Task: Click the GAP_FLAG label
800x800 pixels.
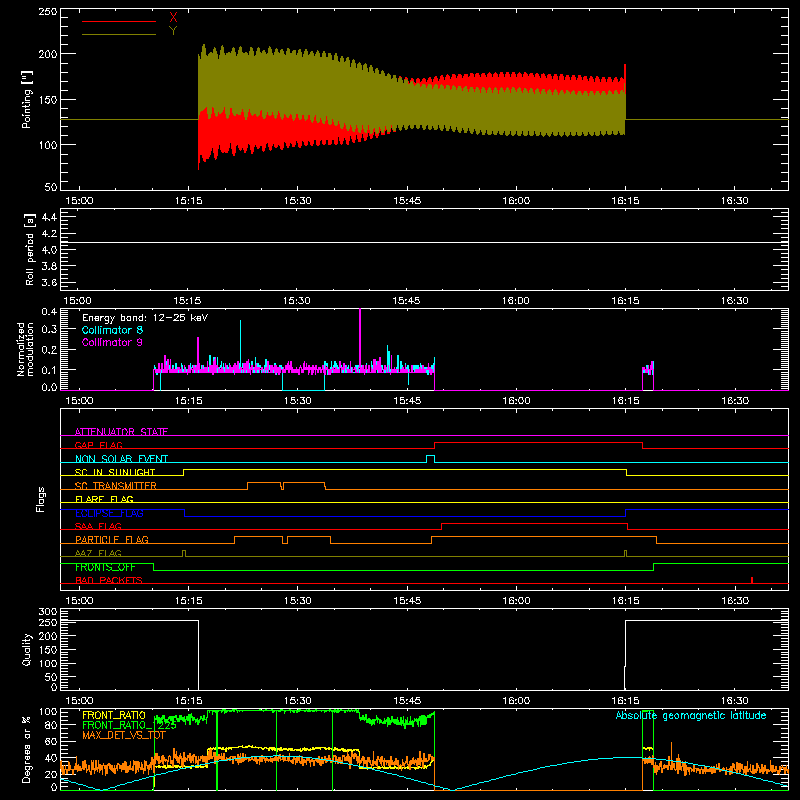Action: (98, 445)
